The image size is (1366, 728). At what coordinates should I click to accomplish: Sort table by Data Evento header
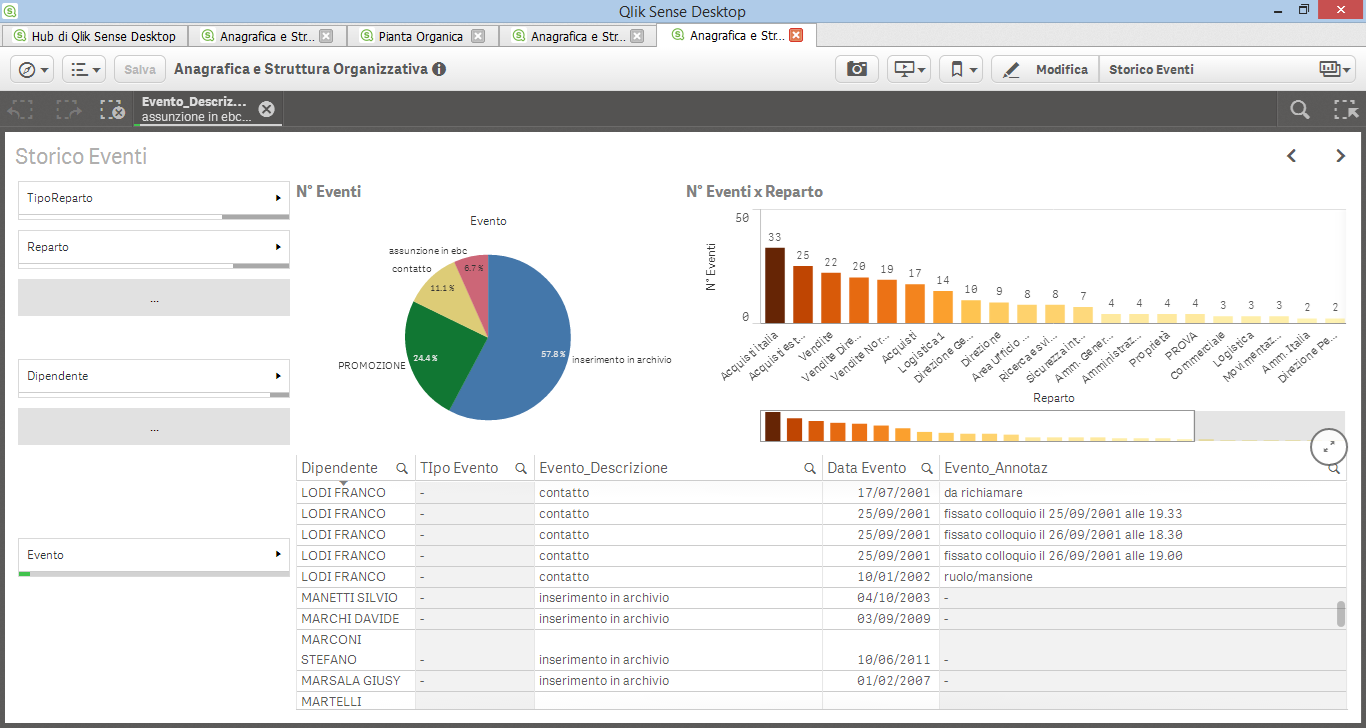[866, 468]
